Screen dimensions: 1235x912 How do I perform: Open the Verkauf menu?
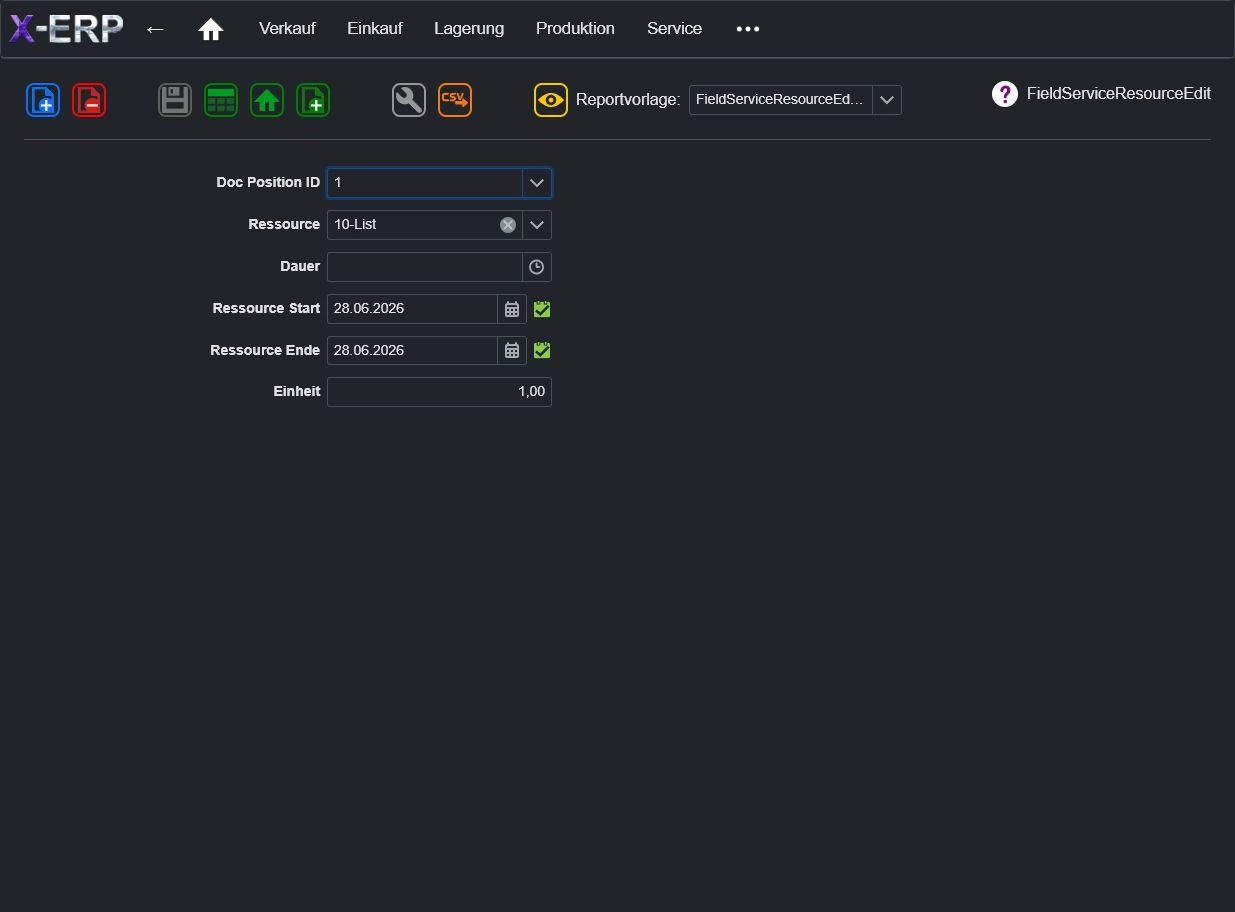(287, 29)
